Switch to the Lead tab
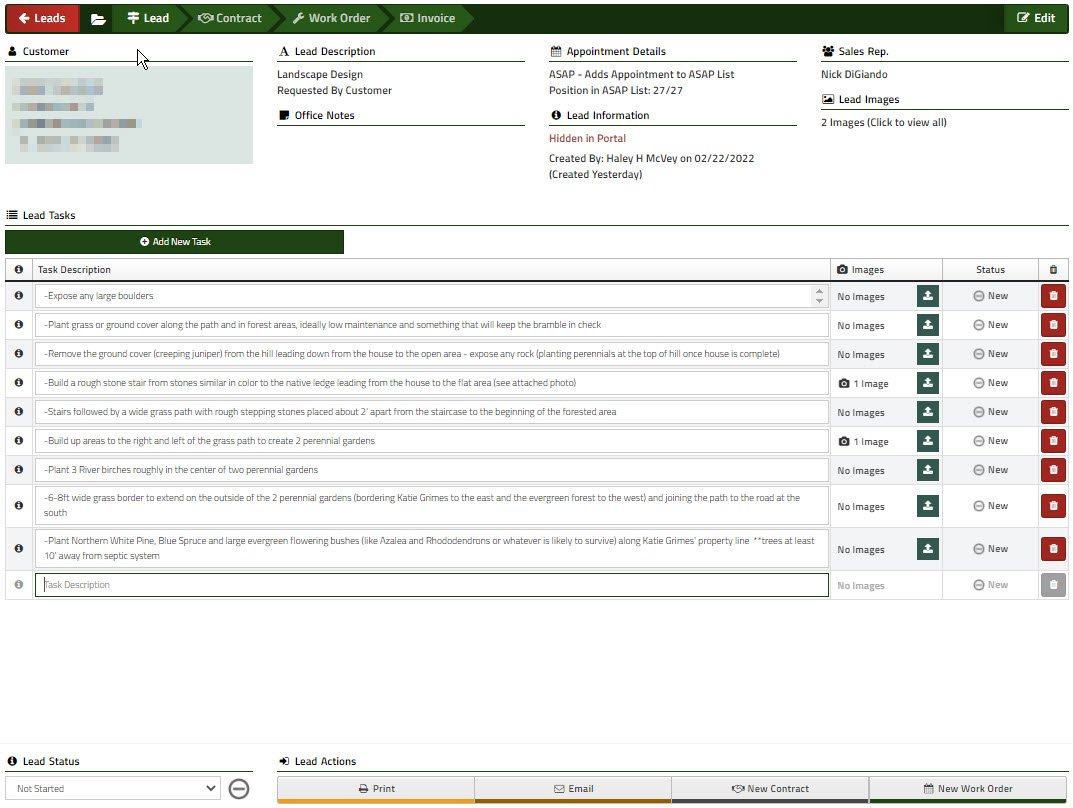 click(148, 18)
